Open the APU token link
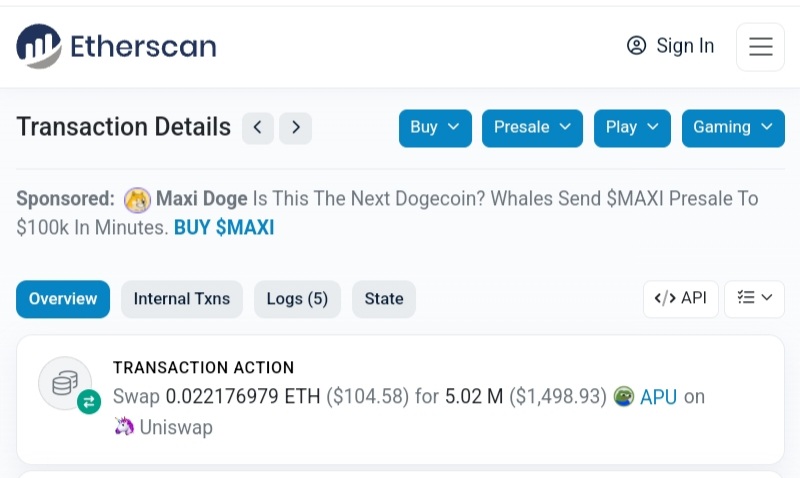The image size is (800, 478). click(x=658, y=397)
